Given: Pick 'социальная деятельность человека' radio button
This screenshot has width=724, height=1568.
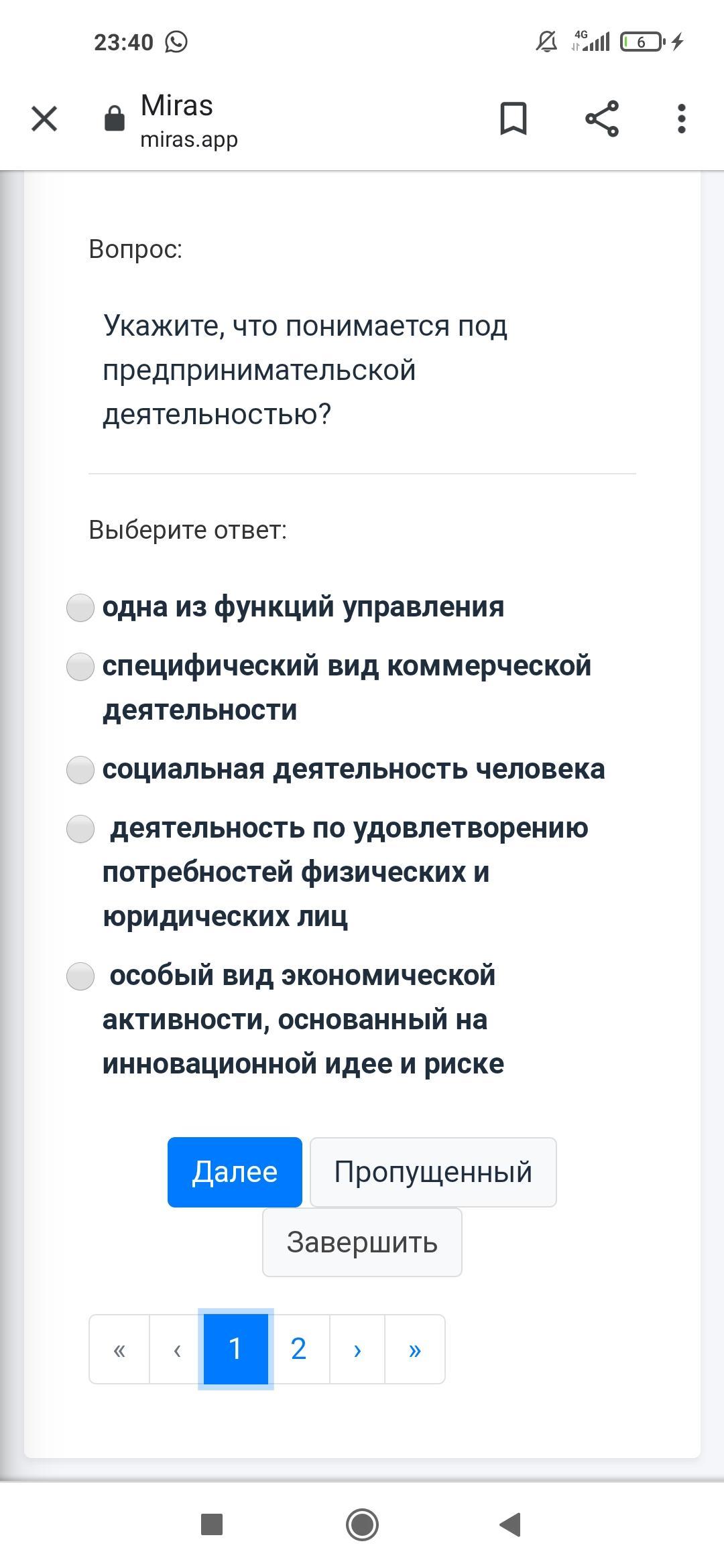Looking at the screenshot, I should click(80, 770).
